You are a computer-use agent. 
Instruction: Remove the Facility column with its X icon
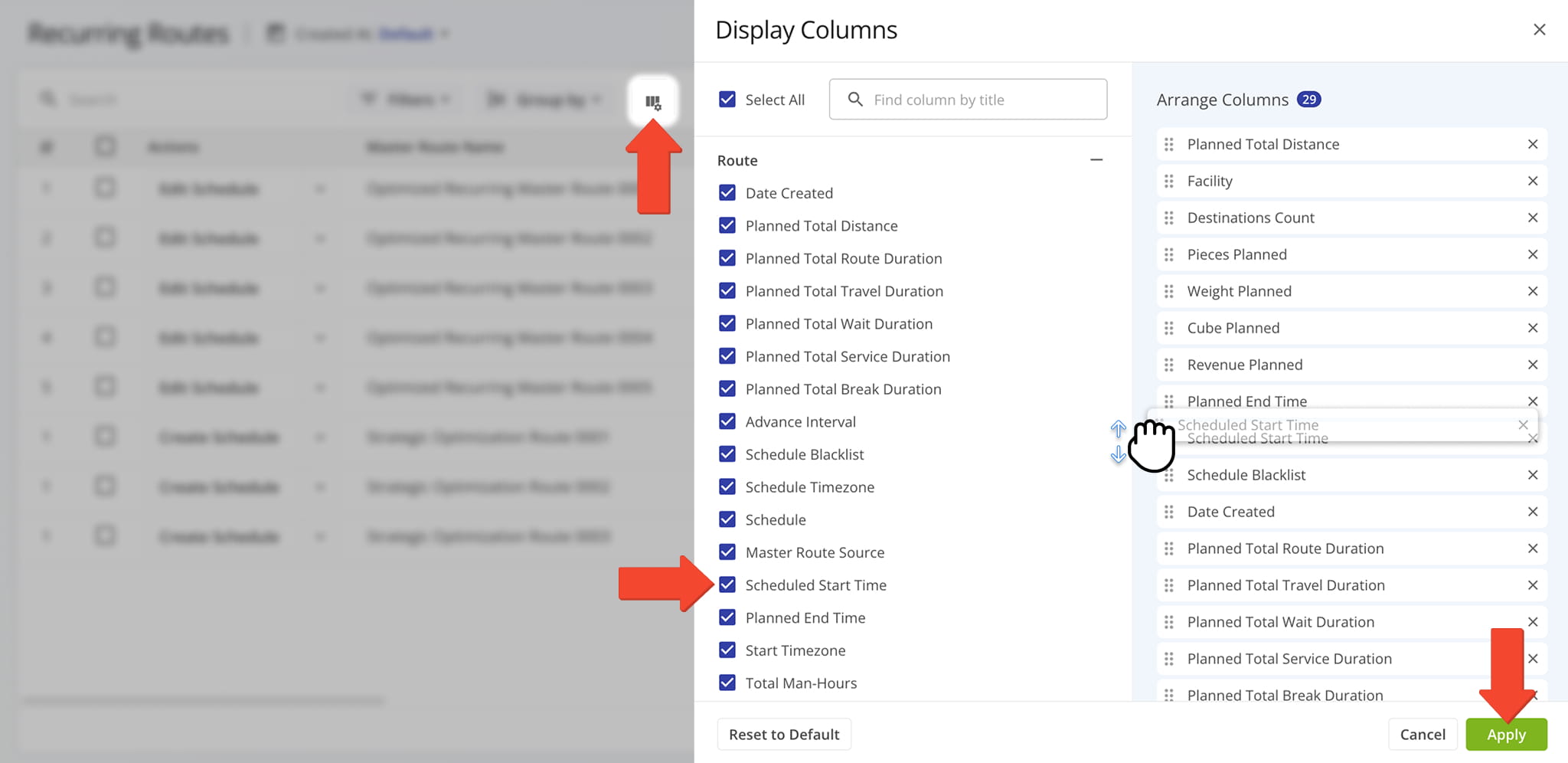[x=1534, y=181]
